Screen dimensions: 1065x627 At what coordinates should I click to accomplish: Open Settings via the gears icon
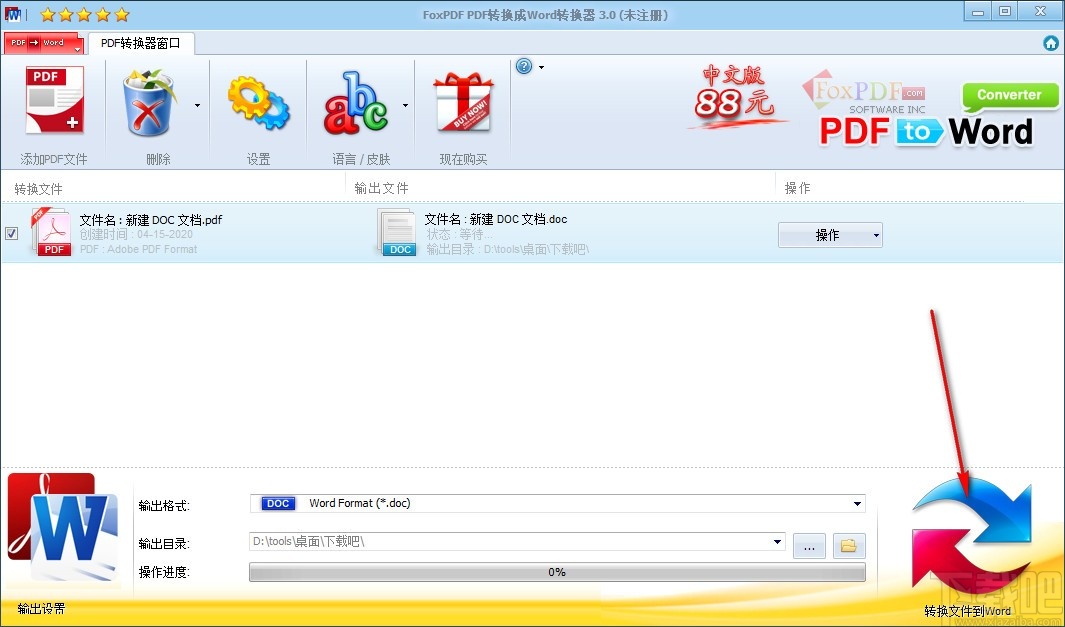[x=259, y=103]
